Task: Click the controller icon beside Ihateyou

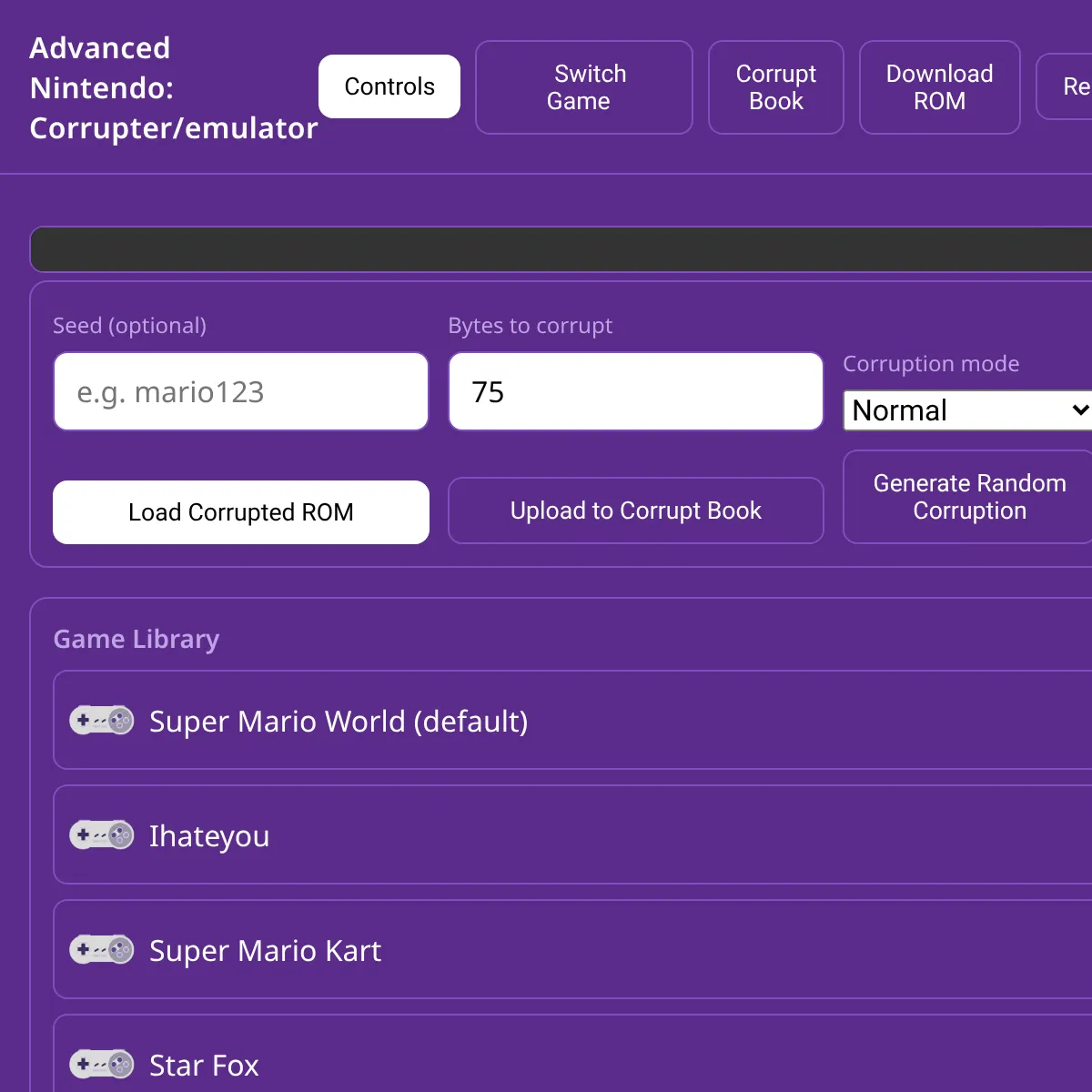Action: pos(102,835)
